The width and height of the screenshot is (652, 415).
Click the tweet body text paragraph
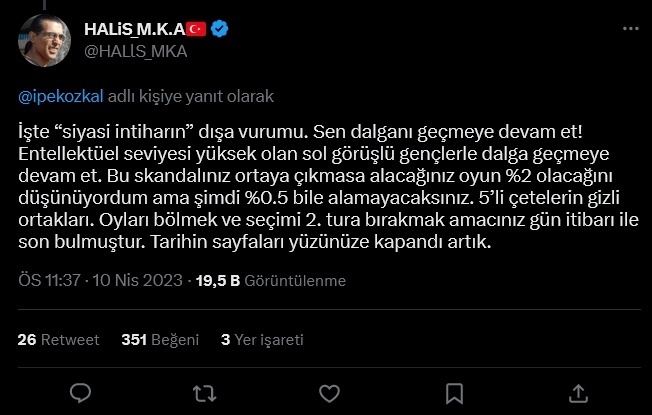tap(320, 186)
